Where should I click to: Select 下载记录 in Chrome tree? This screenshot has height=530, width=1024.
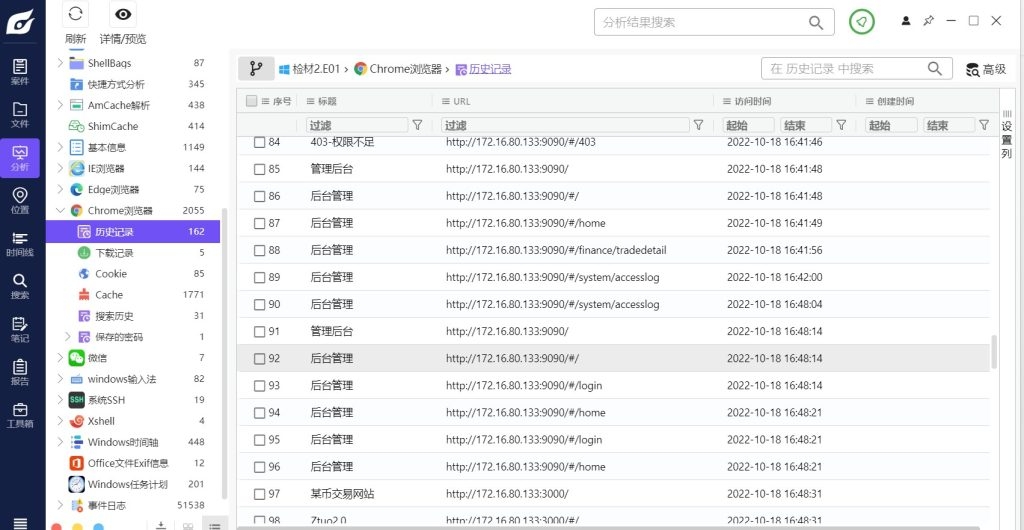[113, 253]
